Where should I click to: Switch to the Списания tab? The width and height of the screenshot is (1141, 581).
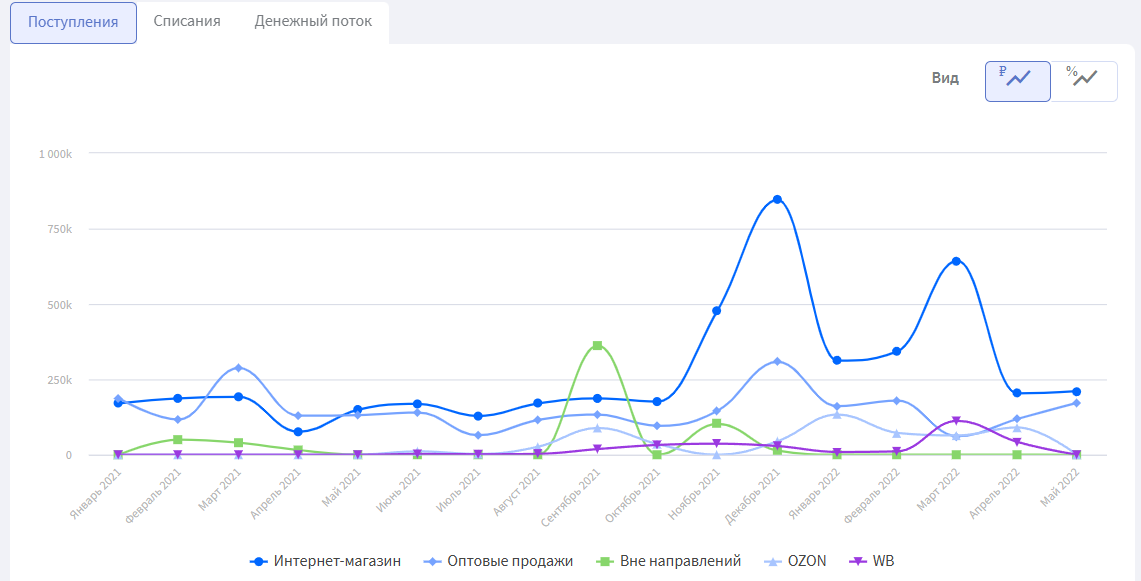tap(187, 21)
